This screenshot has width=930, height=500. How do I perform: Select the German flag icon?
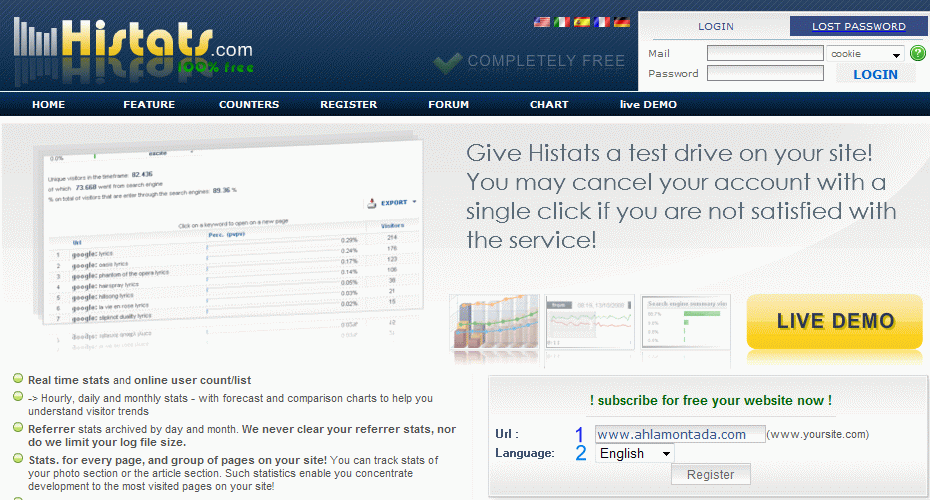pyautogui.click(x=622, y=23)
